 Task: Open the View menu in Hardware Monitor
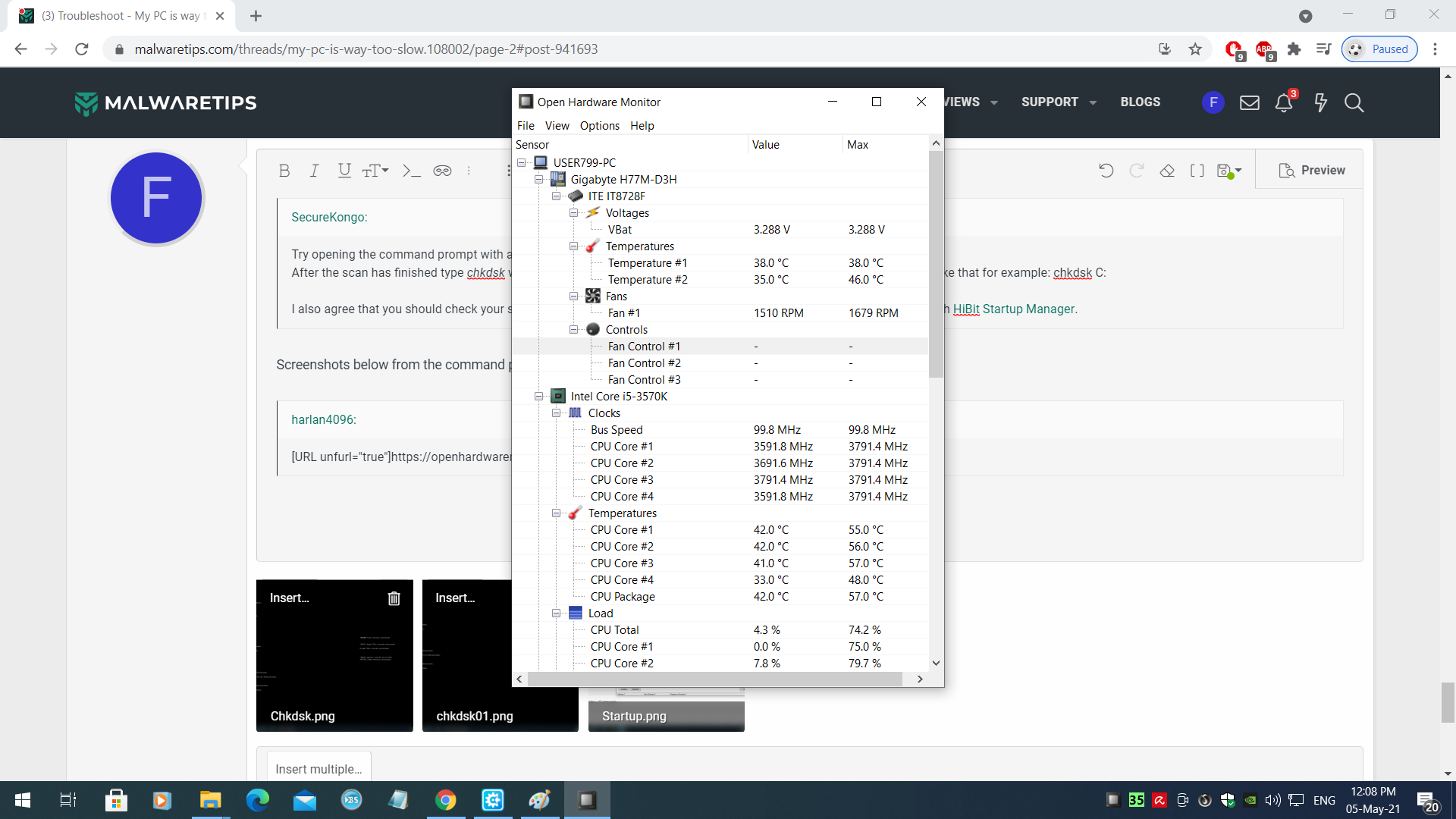pos(557,126)
